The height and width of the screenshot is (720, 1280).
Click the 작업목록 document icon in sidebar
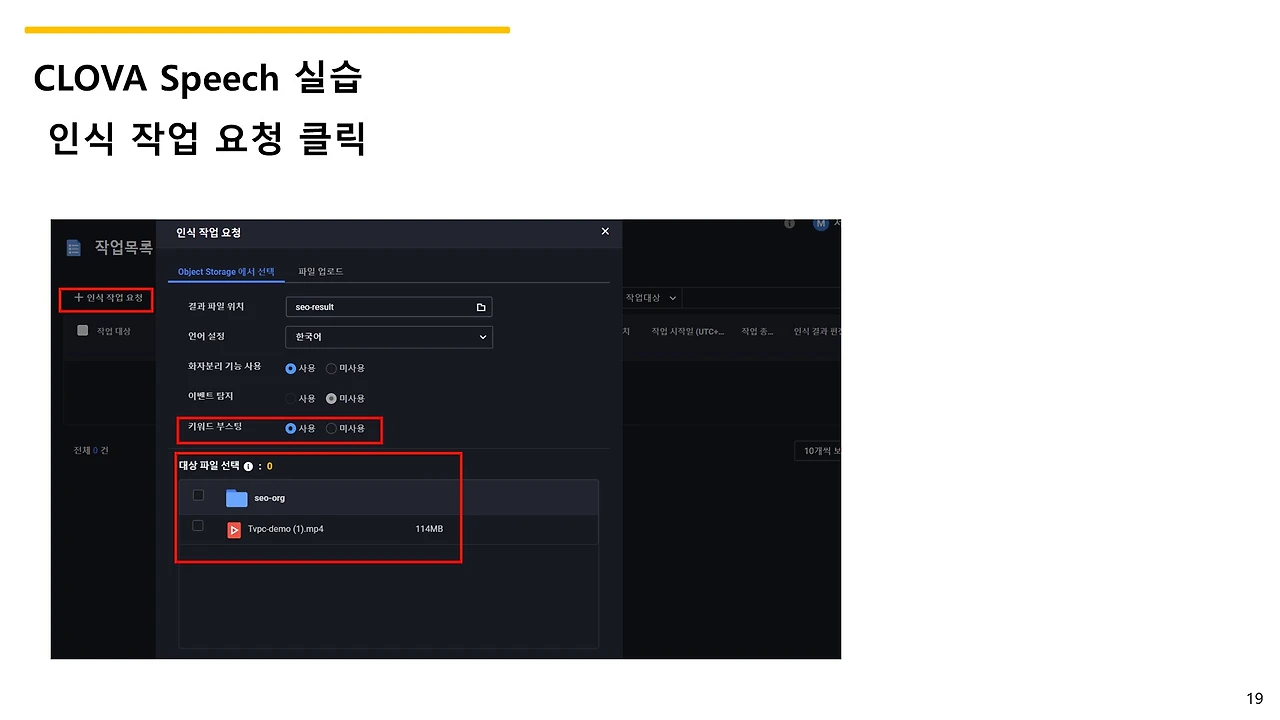pyautogui.click(x=73, y=248)
